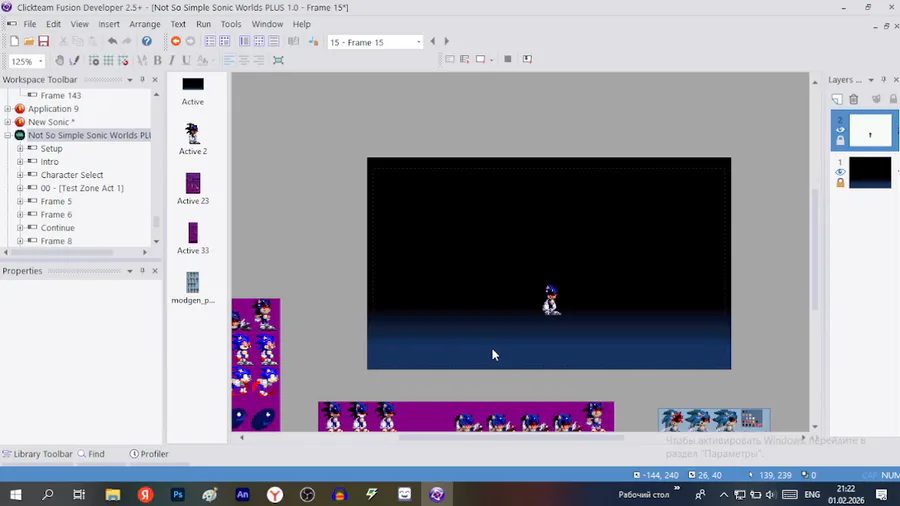Expand the Setup frame tree node

point(20,149)
